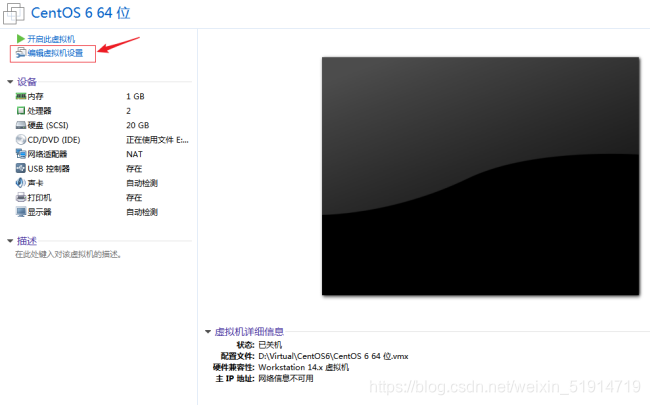650x405 pixels.
Task: Click the edit virtual machine settings icon
Action: point(21,53)
